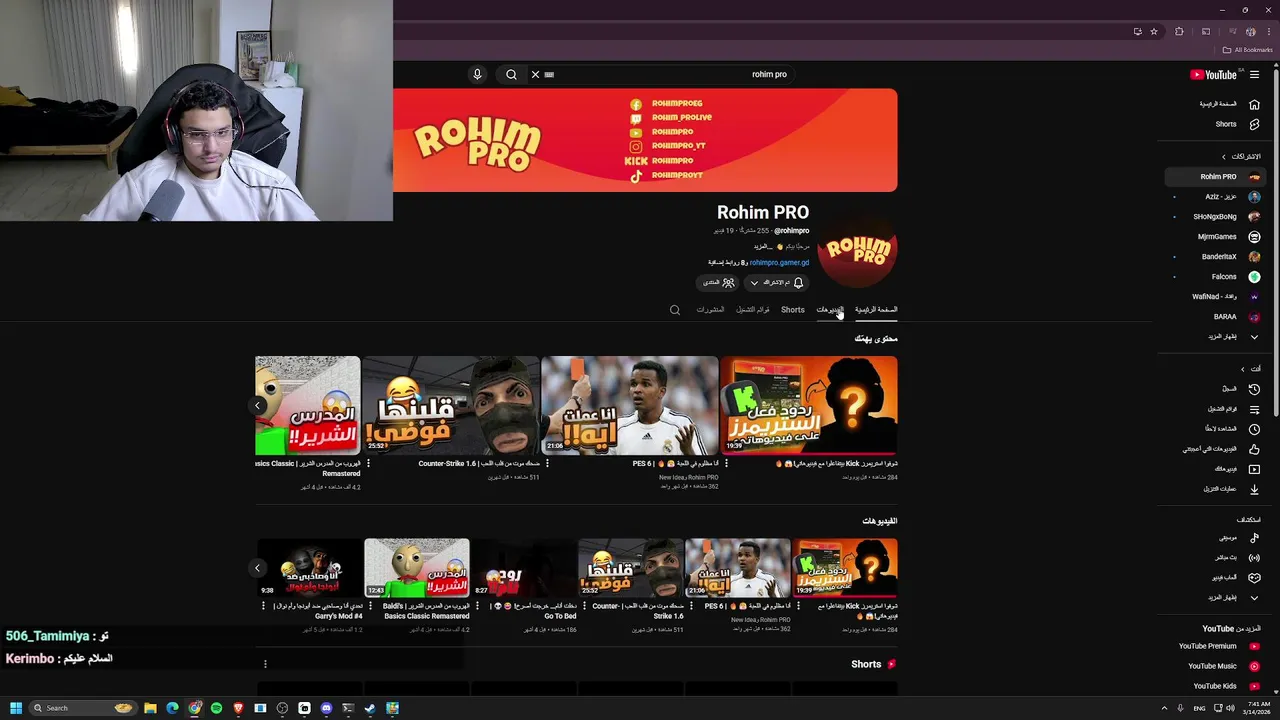Bookmark this page with star icon
The width and height of the screenshot is (1280, 720).
click(1154, 32)
